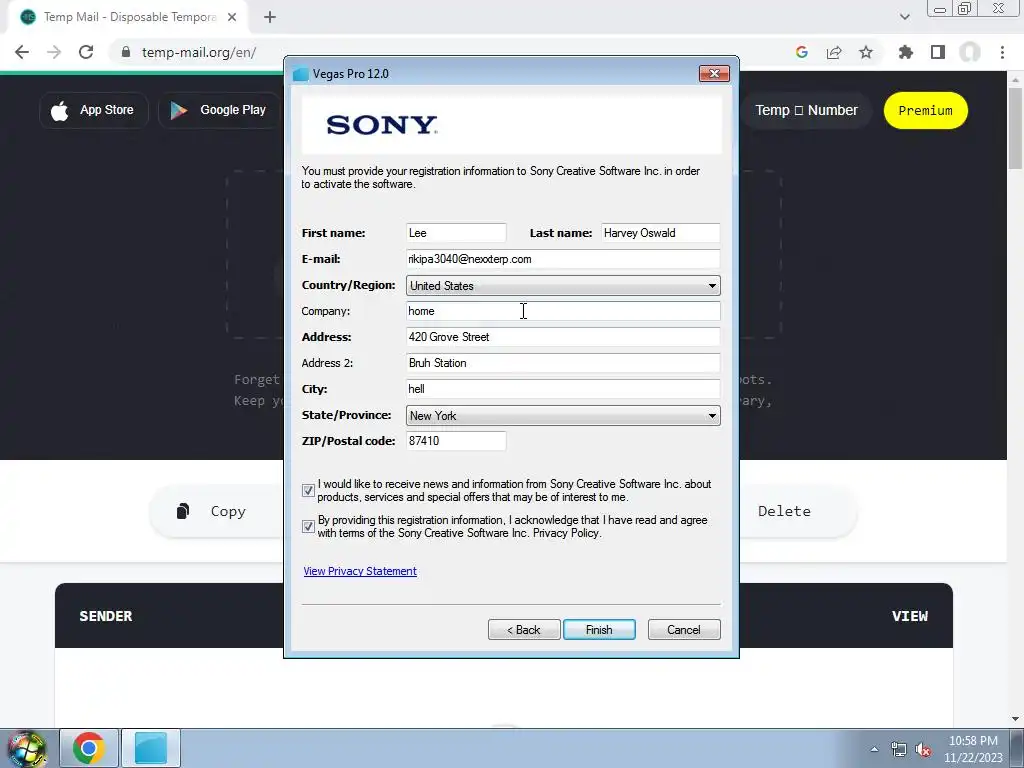This screenshot has width=1024, height=768.
Task: Click Finish to complete registration
Action: (x=599, y=630)
